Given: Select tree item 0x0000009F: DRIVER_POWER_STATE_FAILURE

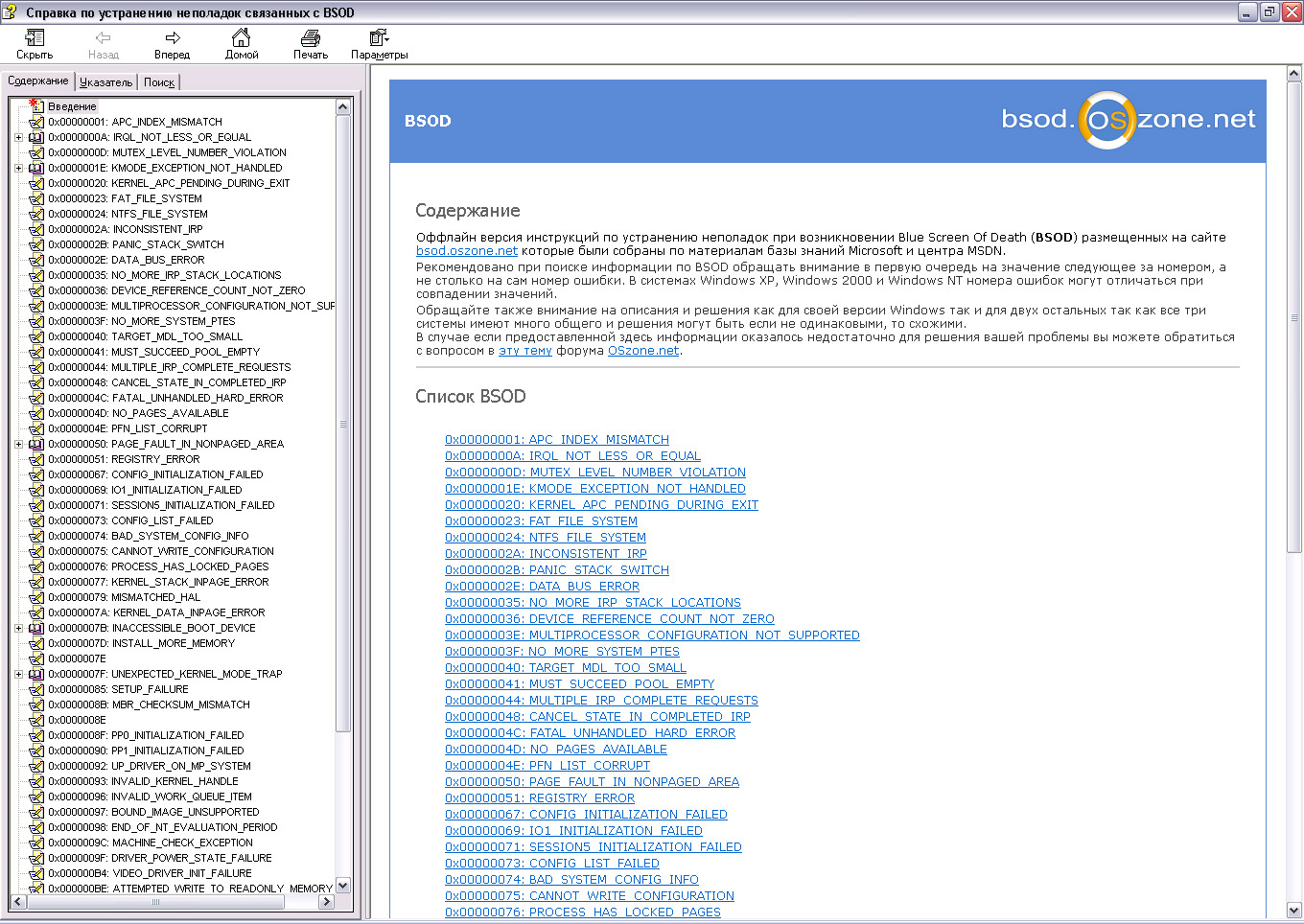Looking at the screenshot, I should point(160,858).
